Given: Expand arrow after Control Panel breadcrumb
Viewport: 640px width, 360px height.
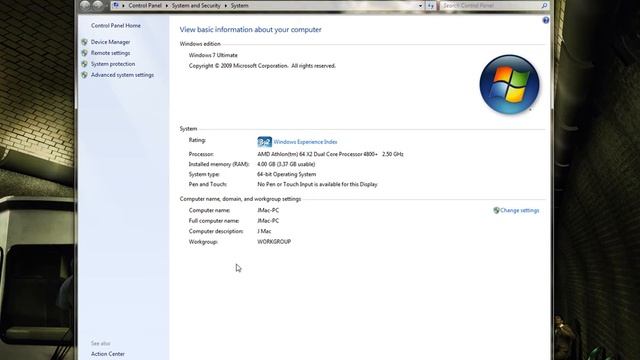Looking at the screenshot, I should (167, 6).
